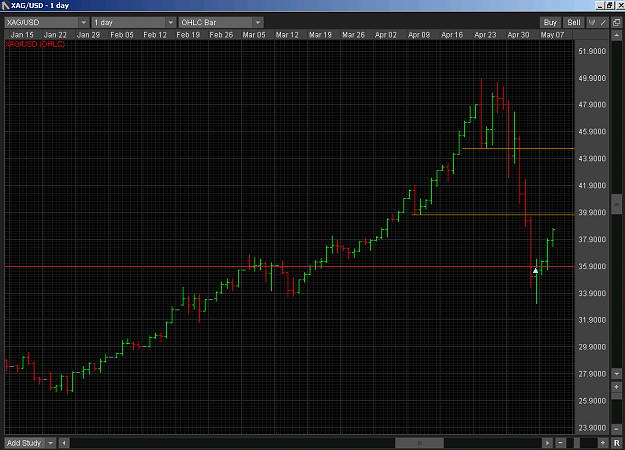Click the white triangle trade marker

click(535, 271)
